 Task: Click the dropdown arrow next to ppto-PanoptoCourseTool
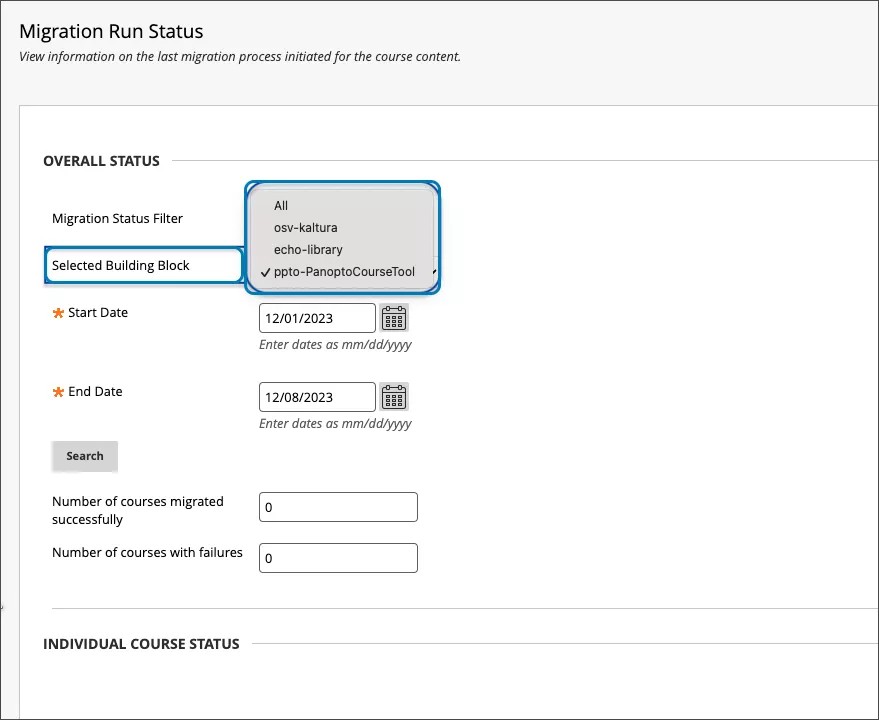433,271
